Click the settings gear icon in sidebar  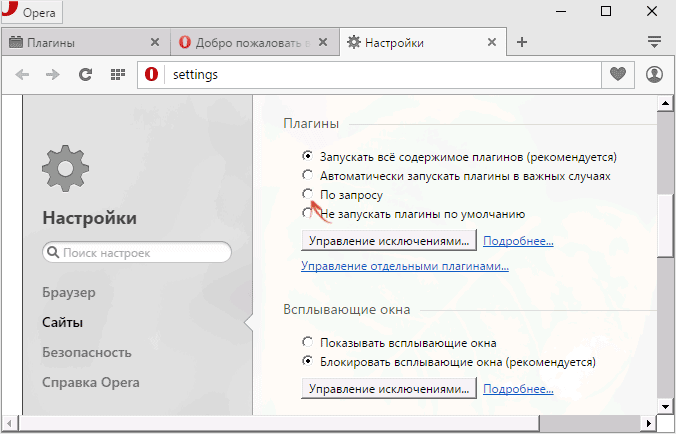(66, 169)
